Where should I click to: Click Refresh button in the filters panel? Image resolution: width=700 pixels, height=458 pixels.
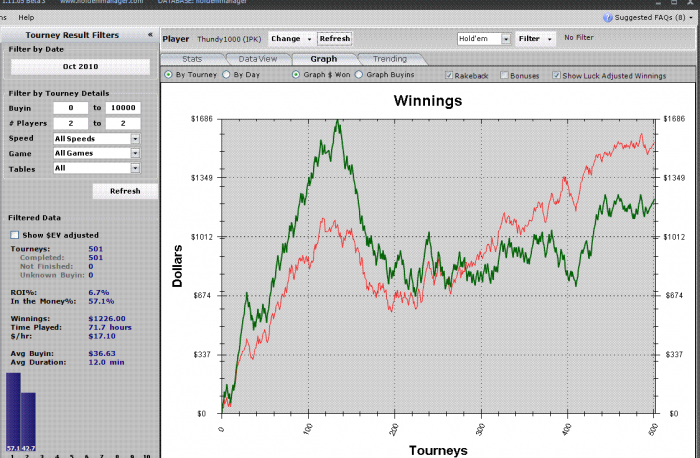pyautogui.click(x=125, y=191)
